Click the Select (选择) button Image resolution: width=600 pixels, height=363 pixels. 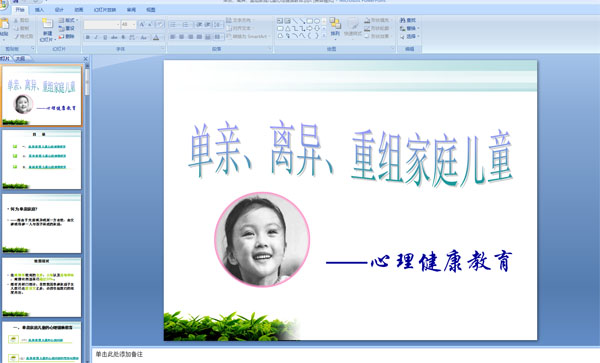(410, 37)
